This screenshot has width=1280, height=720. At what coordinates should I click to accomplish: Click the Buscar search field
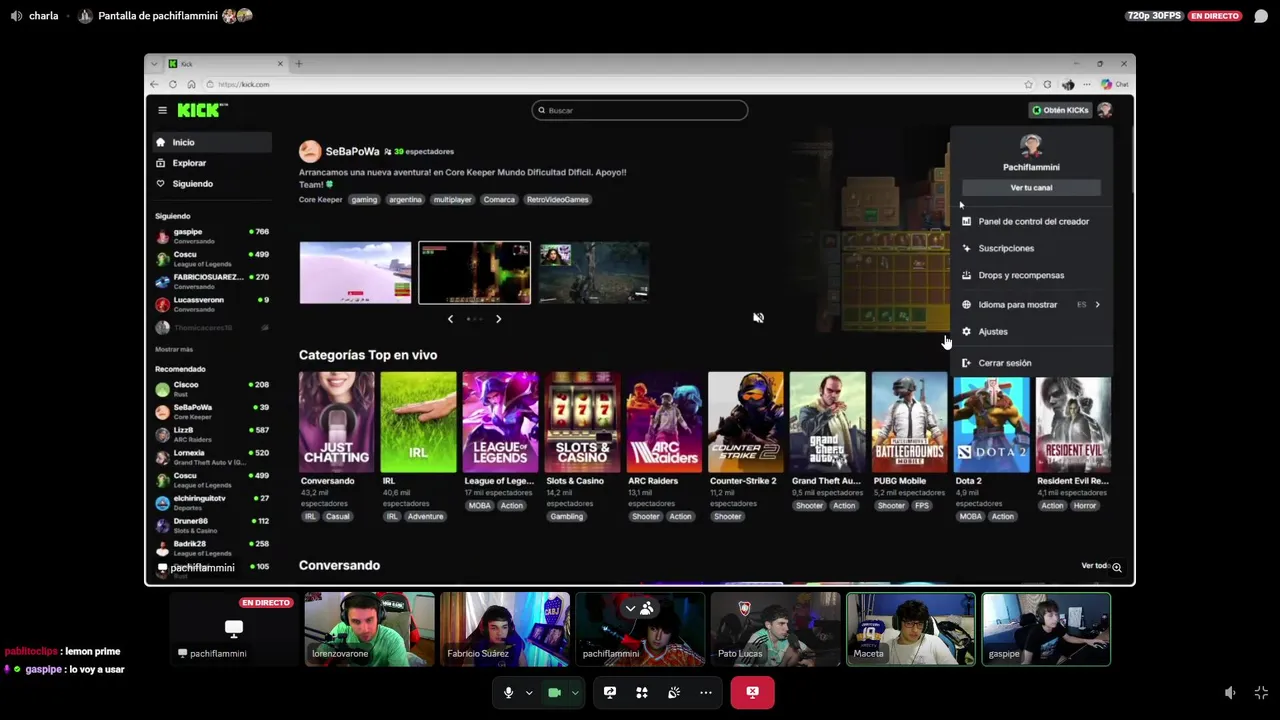click(640, 110)
